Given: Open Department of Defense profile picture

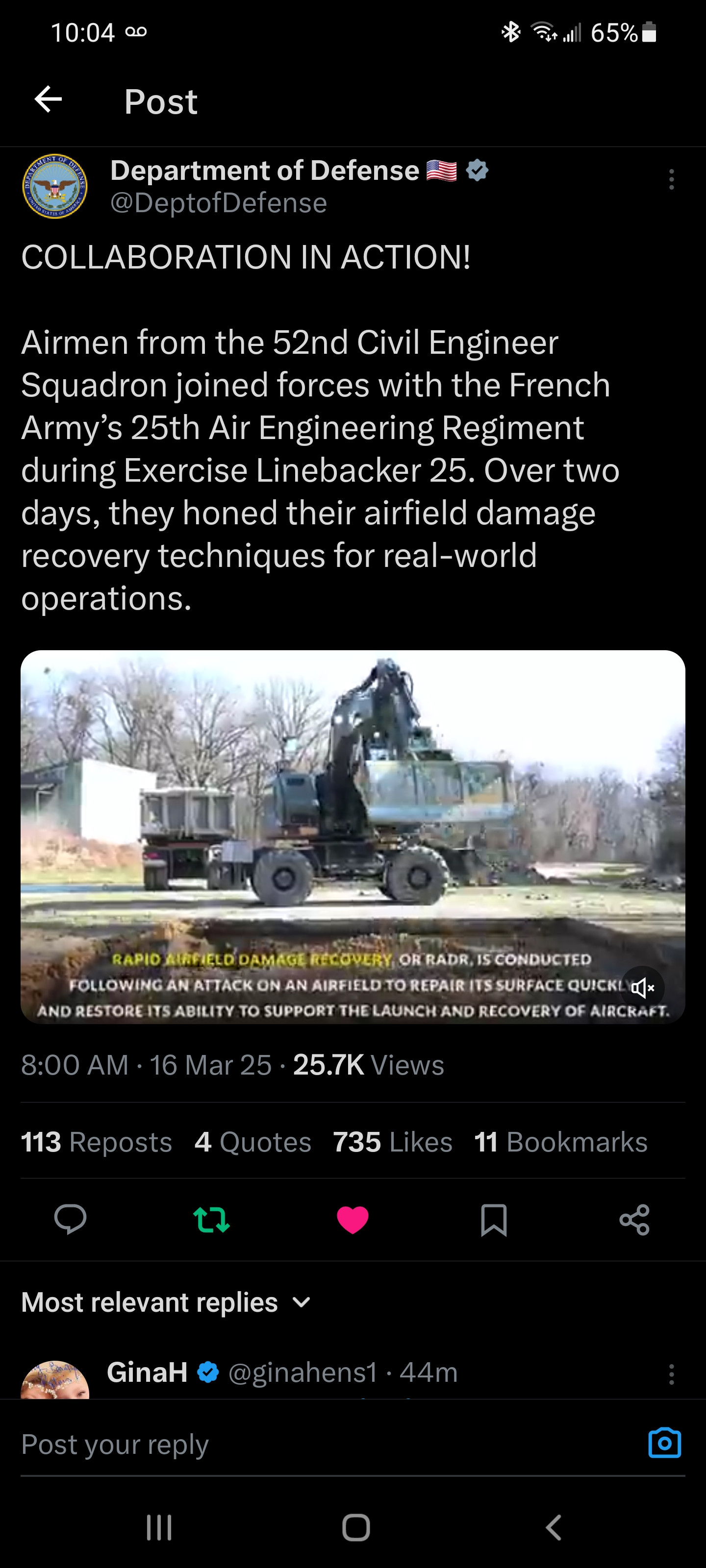Looking at the screenshot, I should click(55, 186).
